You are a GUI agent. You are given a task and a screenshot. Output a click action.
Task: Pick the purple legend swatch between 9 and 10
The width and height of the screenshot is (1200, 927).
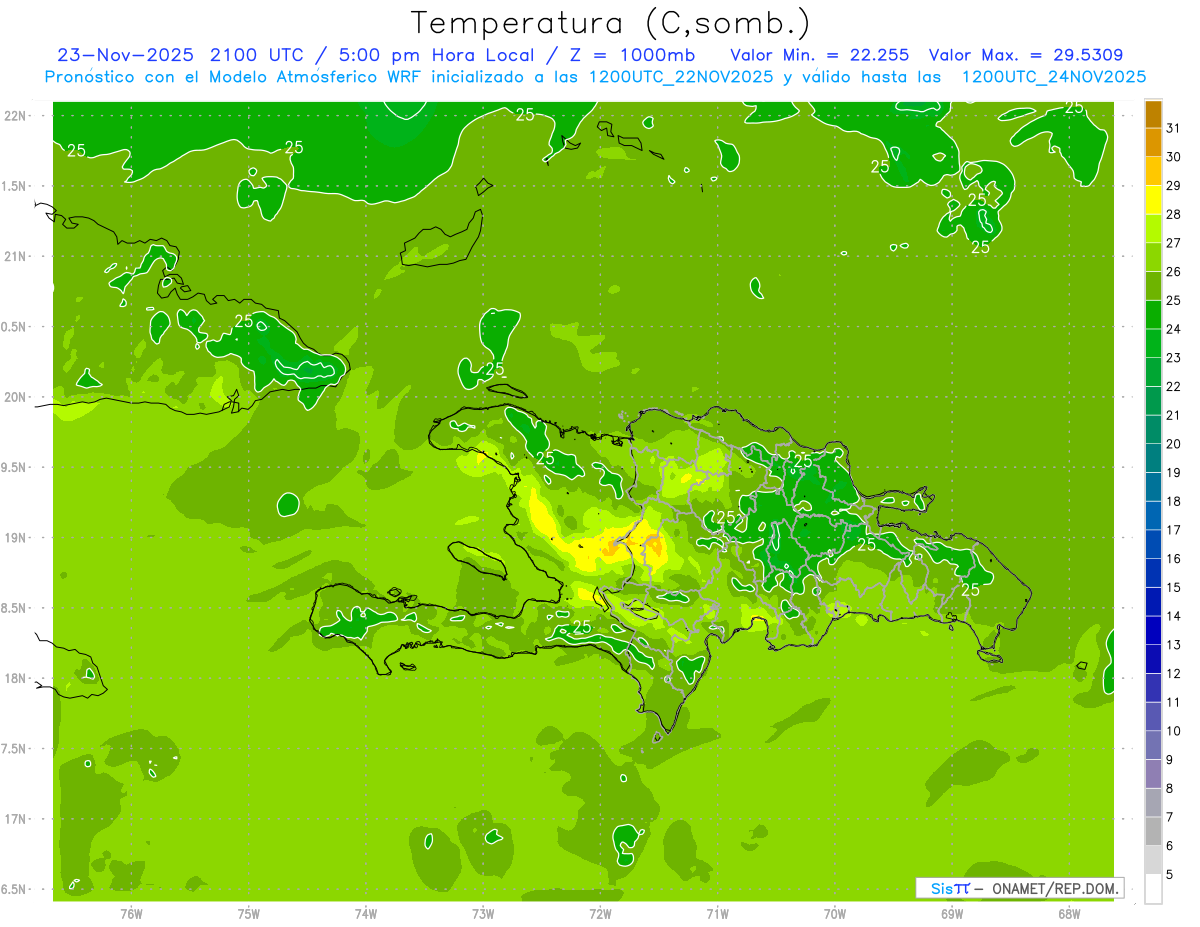coord(1153,745)
